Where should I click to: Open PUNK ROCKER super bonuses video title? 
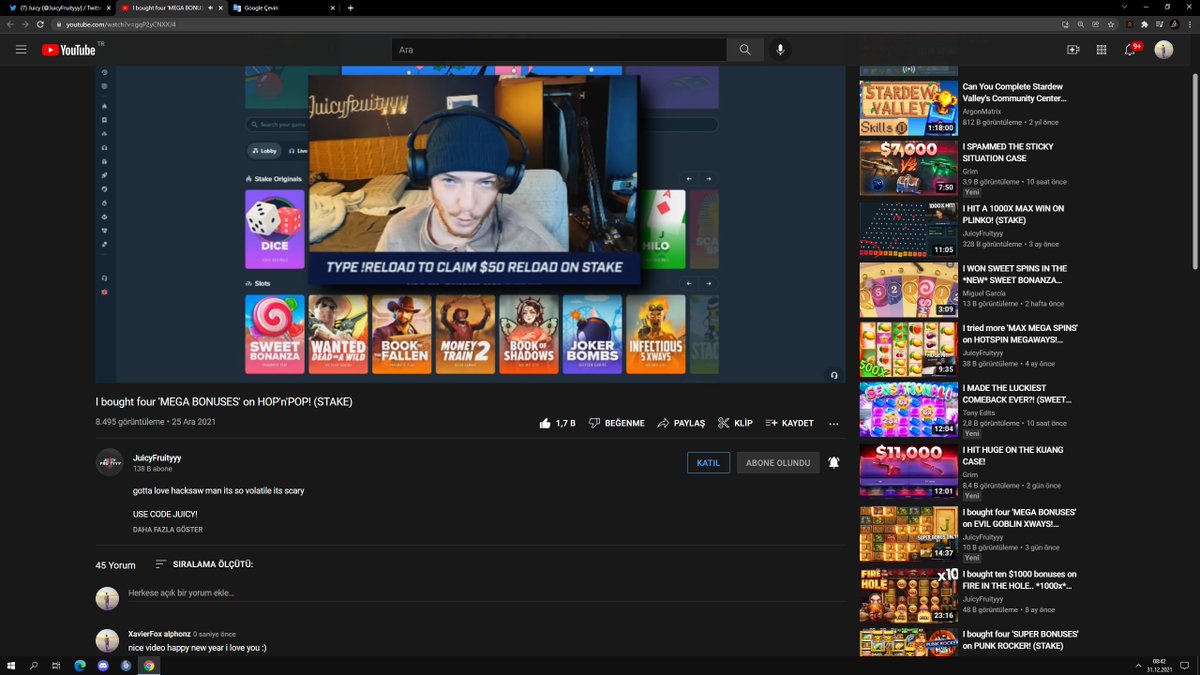(1020, 639)
